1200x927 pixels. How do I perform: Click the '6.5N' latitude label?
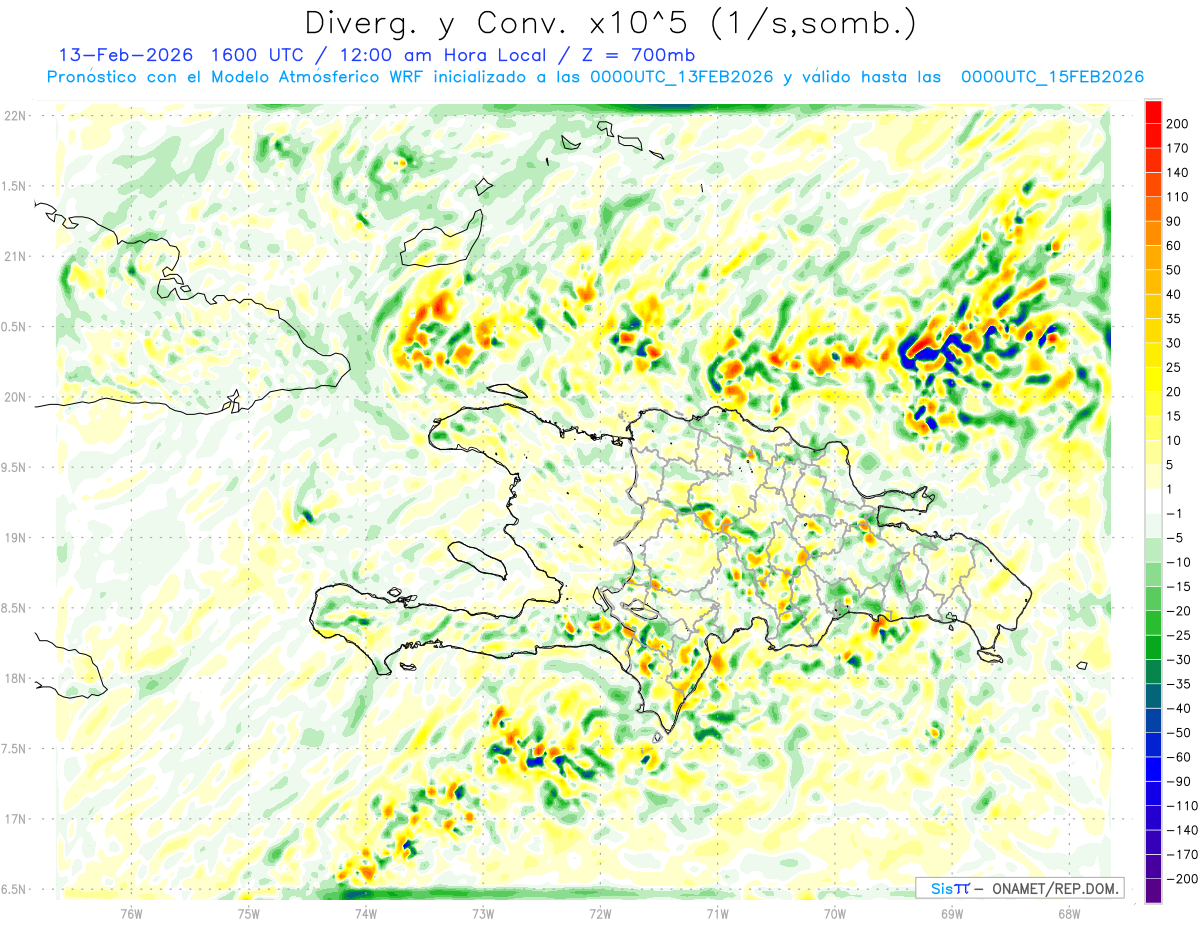point(15,889)
